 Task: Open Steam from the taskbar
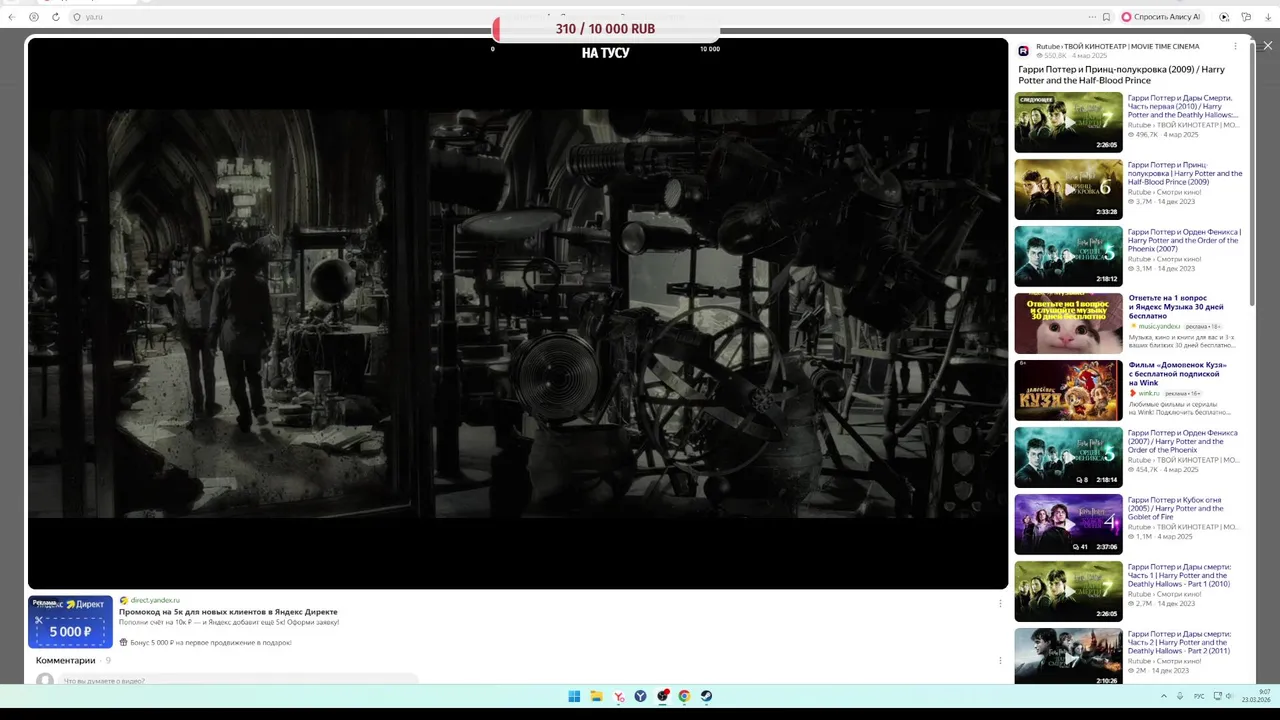(x=706, y=696)
